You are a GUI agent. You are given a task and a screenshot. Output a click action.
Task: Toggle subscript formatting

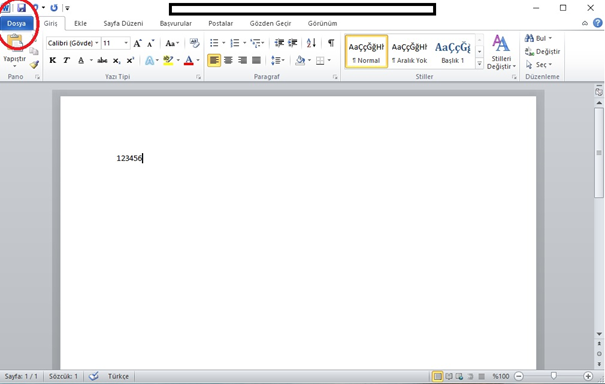[x=116, y=61]
